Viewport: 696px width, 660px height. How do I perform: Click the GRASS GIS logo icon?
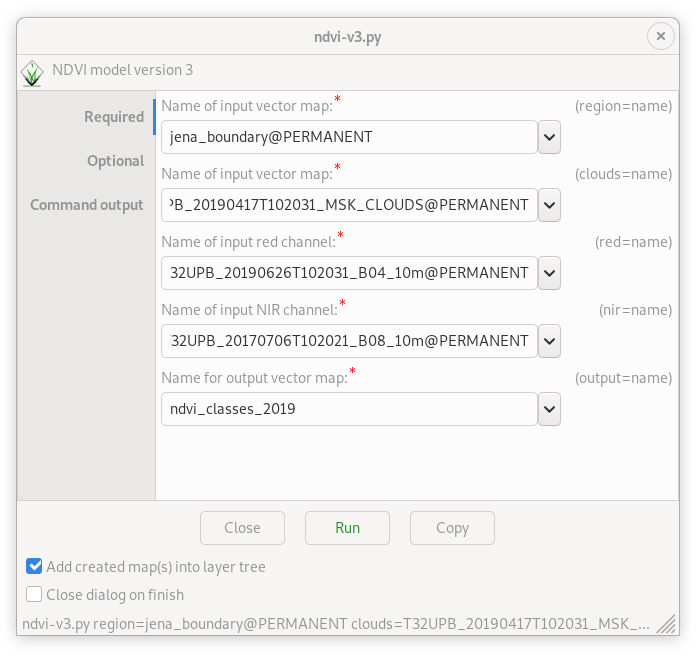pos(32,73)
